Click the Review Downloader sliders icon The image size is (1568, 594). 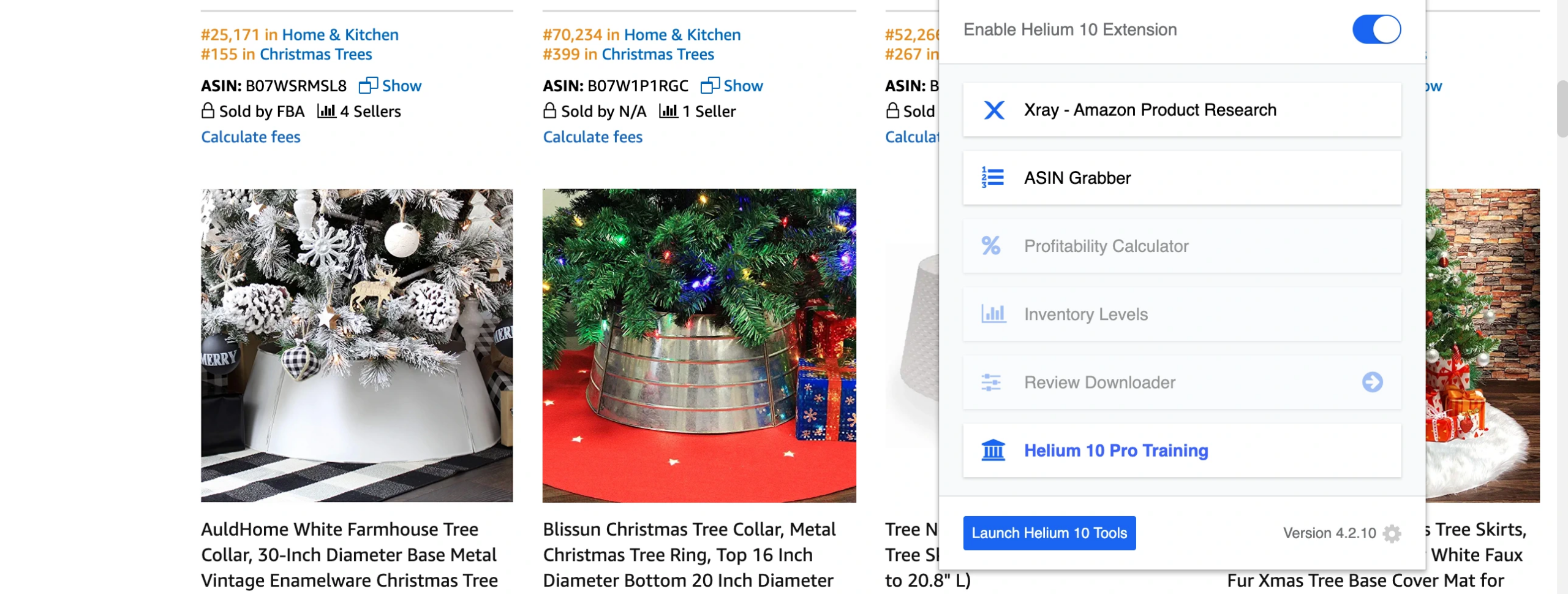991,383
